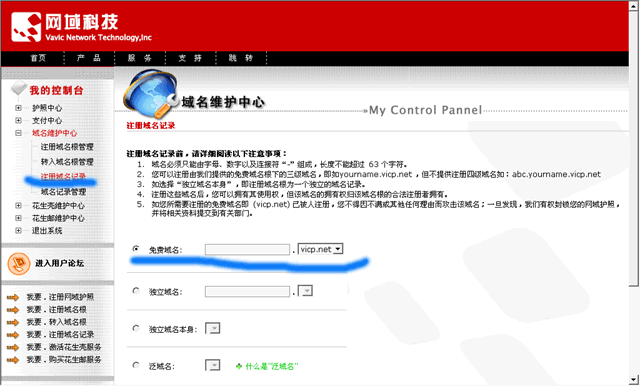
Task: Expand the 支付中心 tree node
Action: tap(18, 120)
